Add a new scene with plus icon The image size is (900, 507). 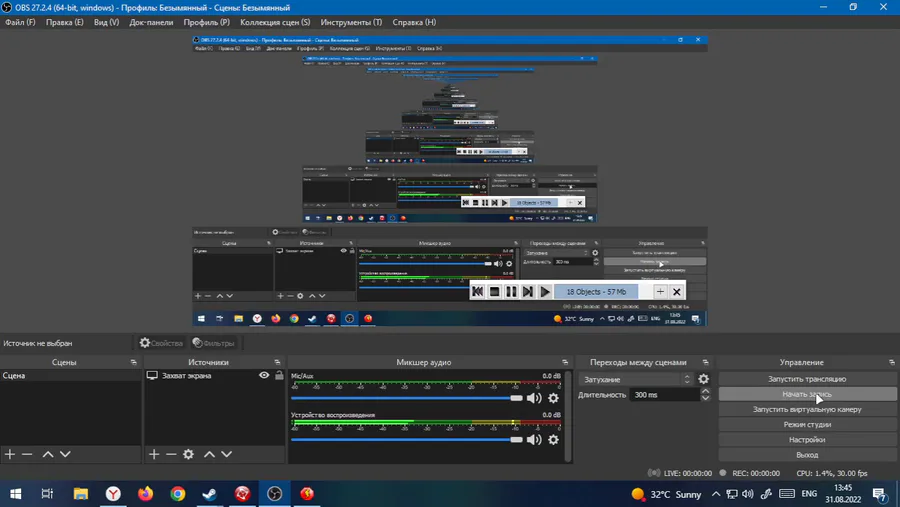click(10, 454)
